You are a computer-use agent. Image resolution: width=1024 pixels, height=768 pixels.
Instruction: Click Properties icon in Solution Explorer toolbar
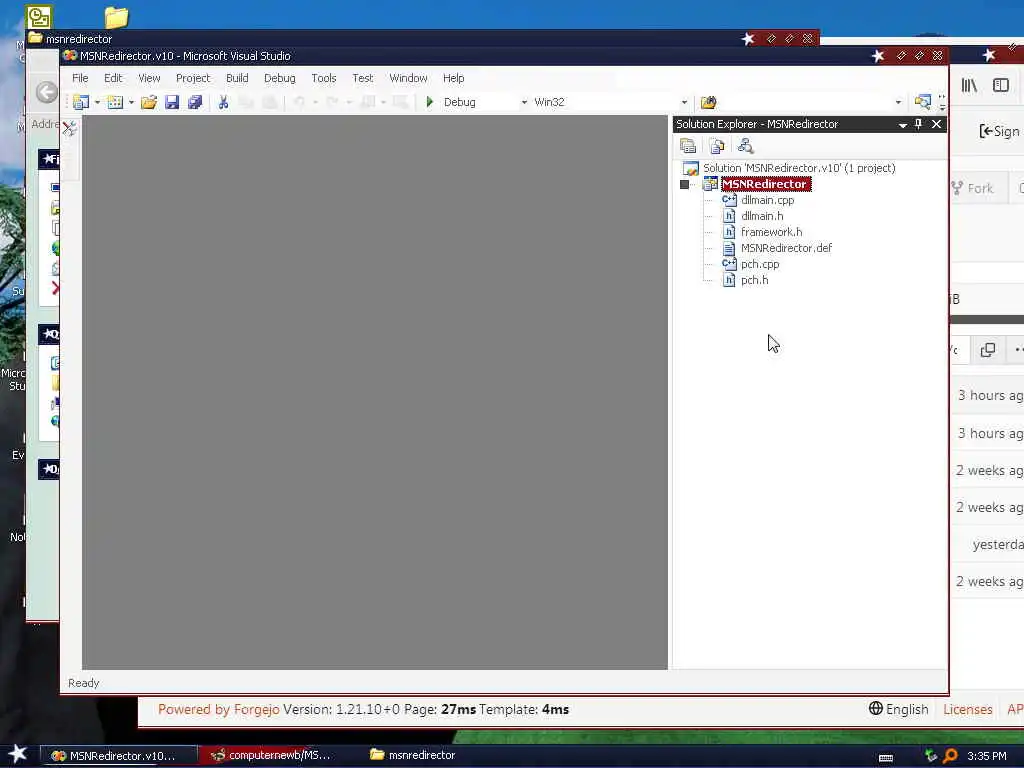click(x=688, y=146)
